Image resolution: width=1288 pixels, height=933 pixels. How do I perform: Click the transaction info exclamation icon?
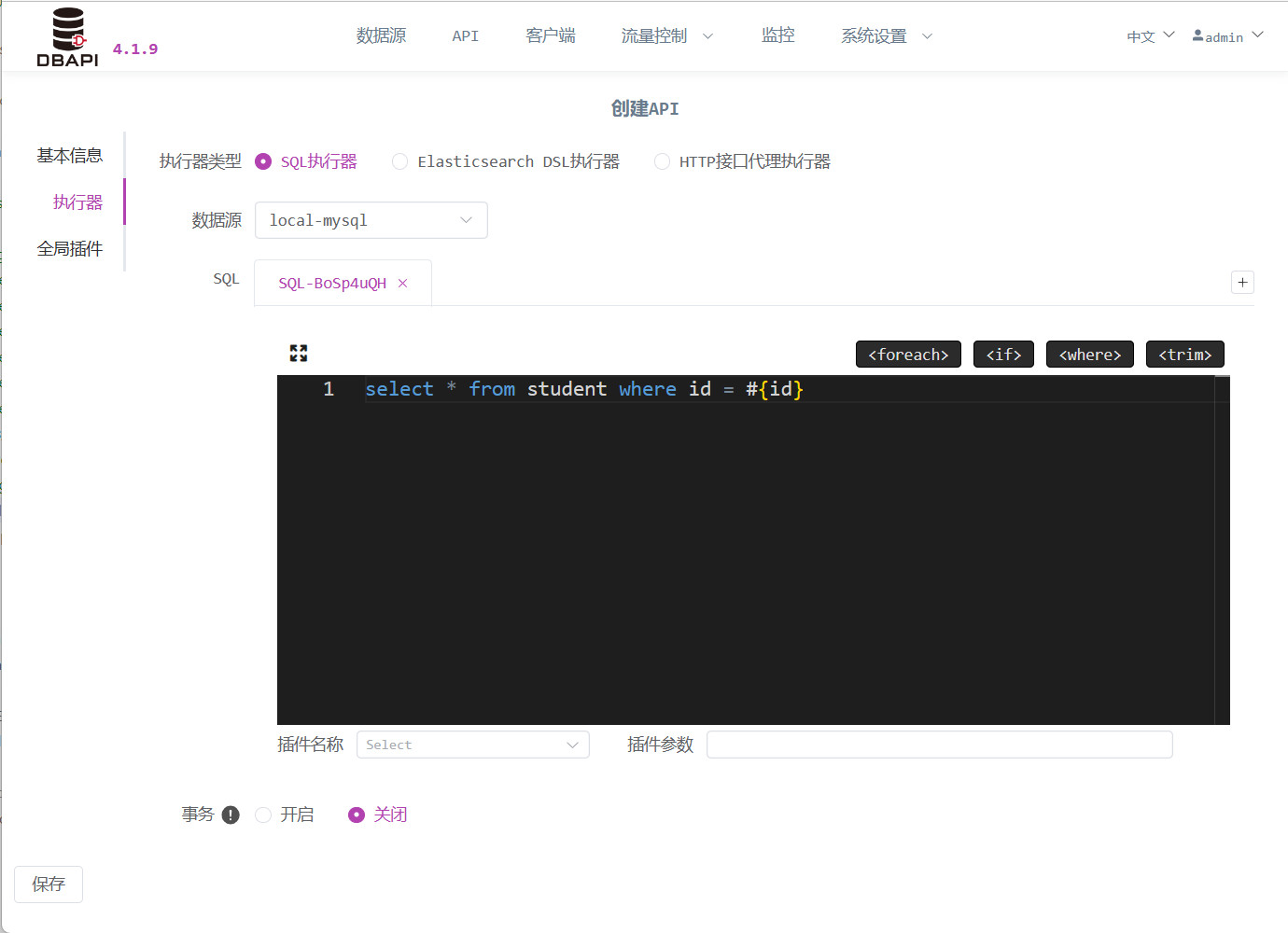231,815
